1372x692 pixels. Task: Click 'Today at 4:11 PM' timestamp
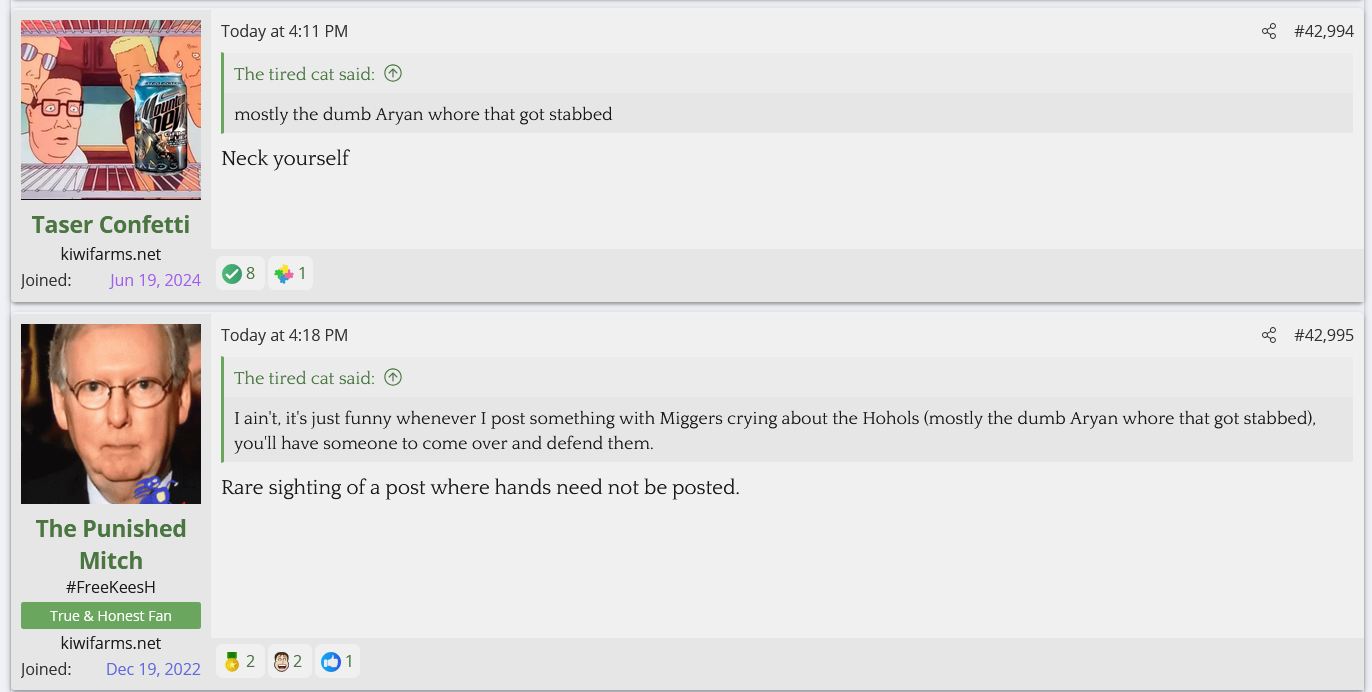coord(284,31)
